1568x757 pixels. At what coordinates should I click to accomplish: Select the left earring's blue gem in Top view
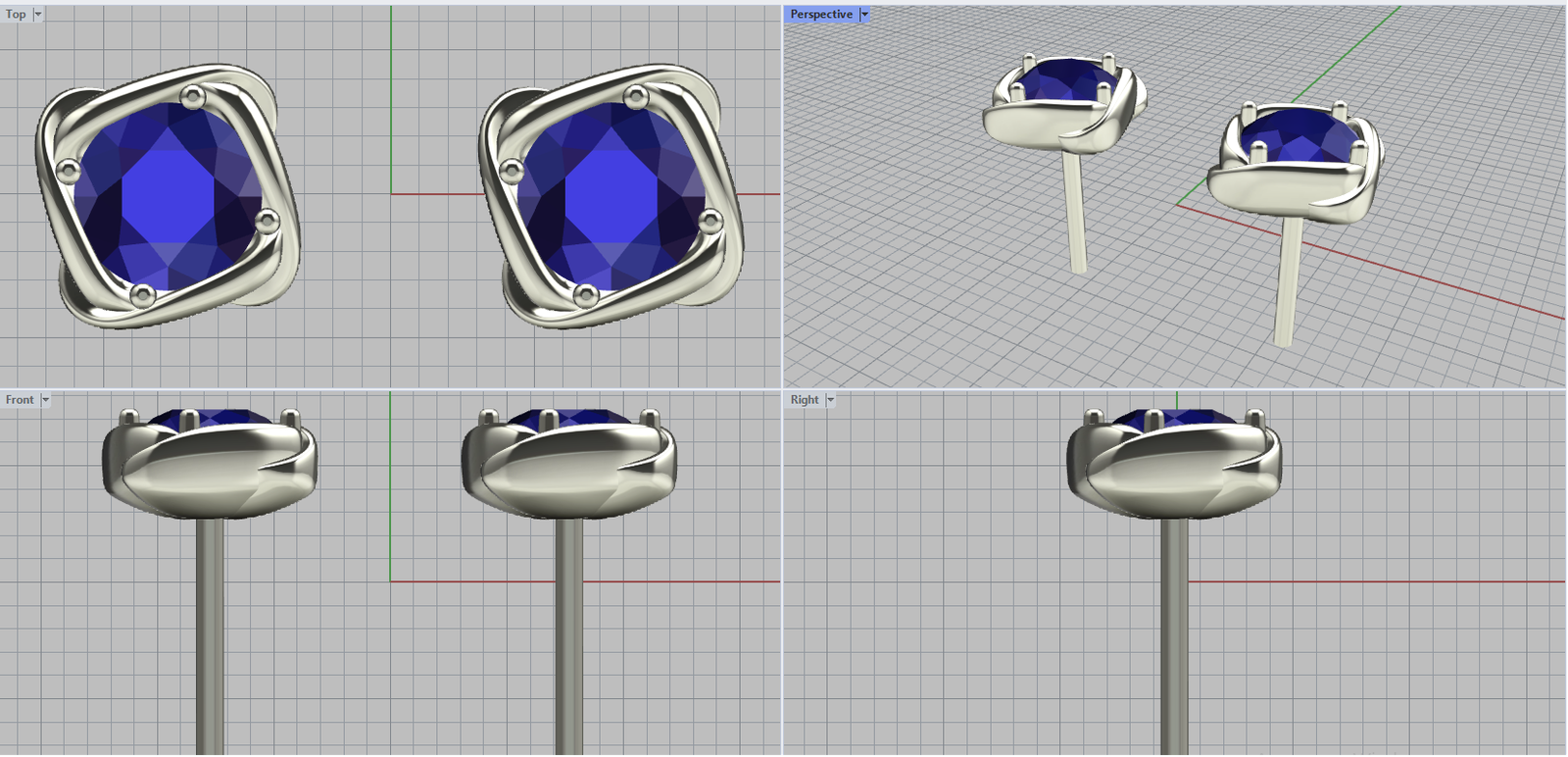click(169, 194)
